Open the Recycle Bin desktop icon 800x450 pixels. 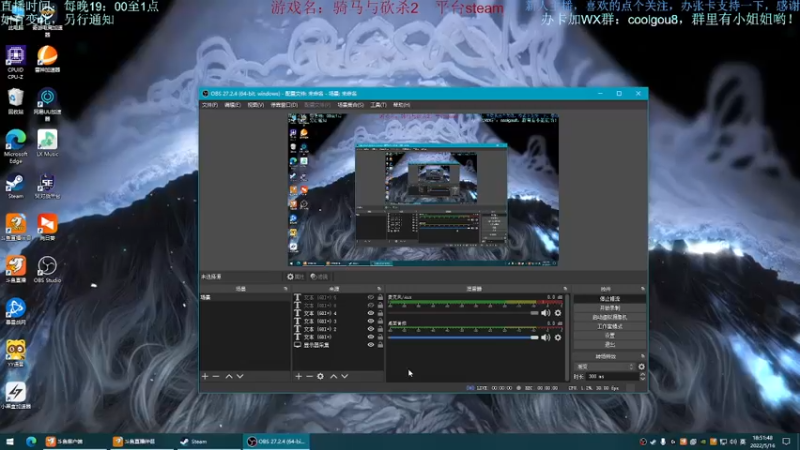tap(15, 101)
